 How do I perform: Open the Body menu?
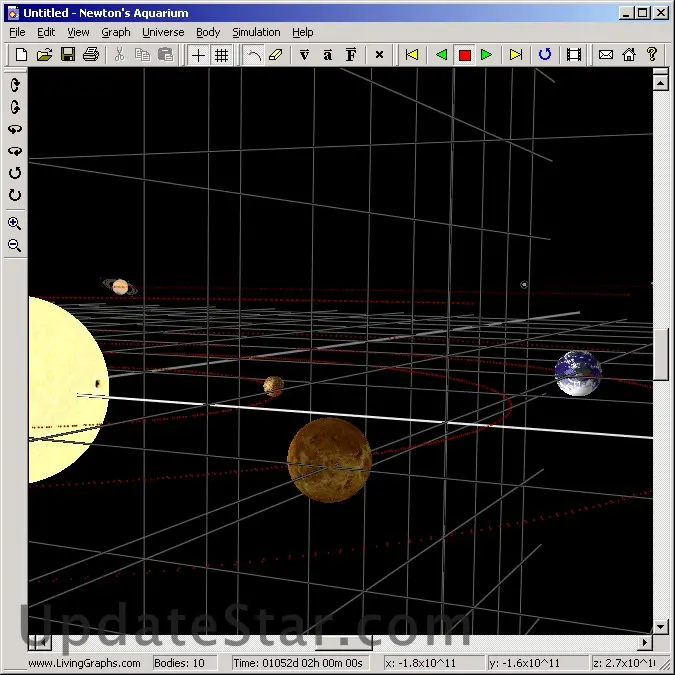click(x=208, y=32)
